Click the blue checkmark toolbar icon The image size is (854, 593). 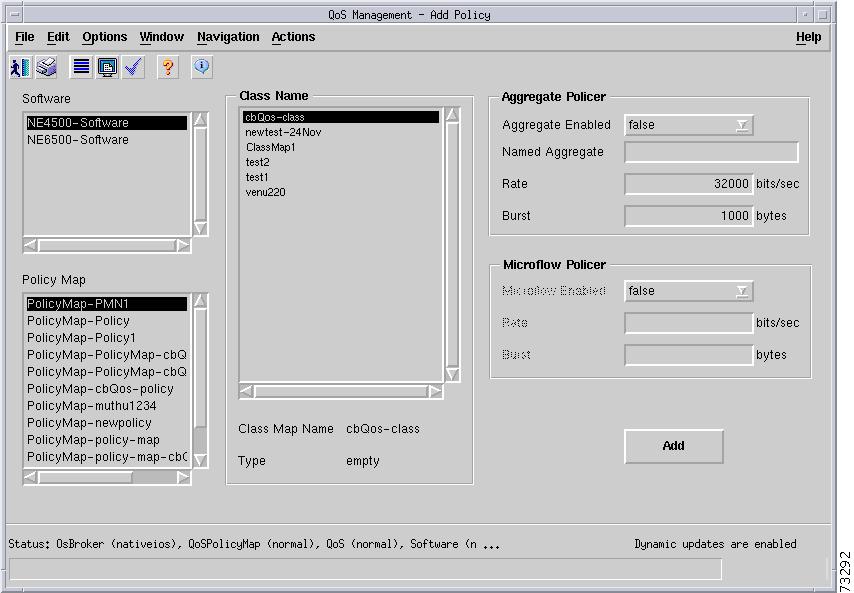133,68
